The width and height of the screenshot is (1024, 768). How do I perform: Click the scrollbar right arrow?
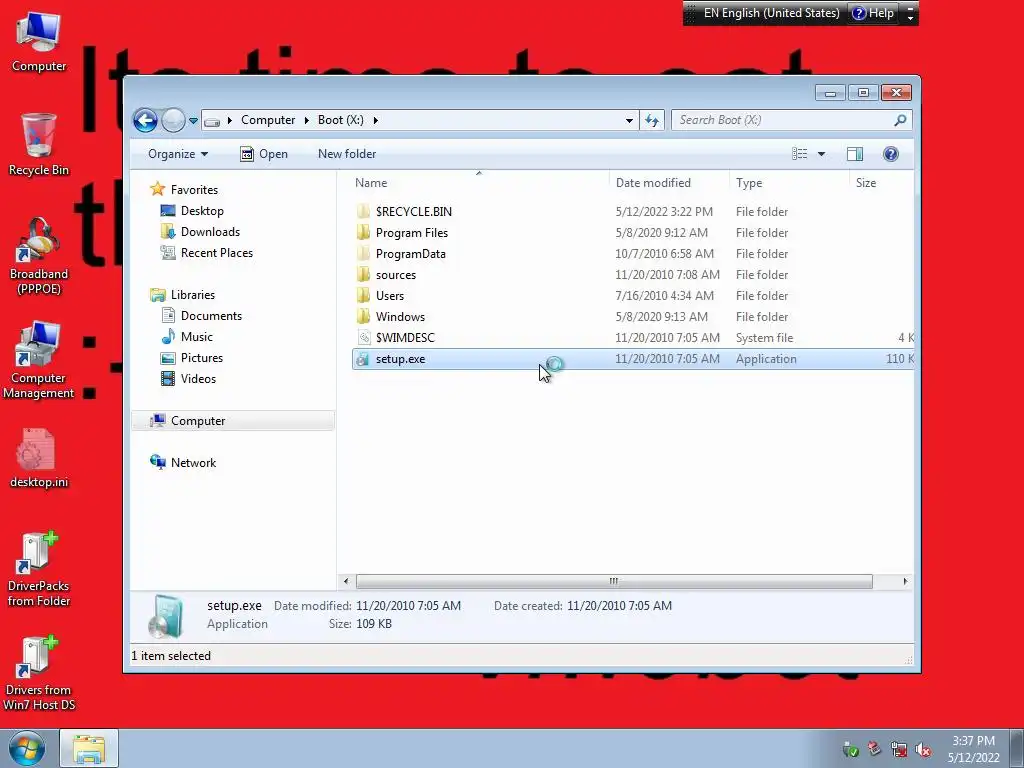pyautogui.click(x=905, y=581)
